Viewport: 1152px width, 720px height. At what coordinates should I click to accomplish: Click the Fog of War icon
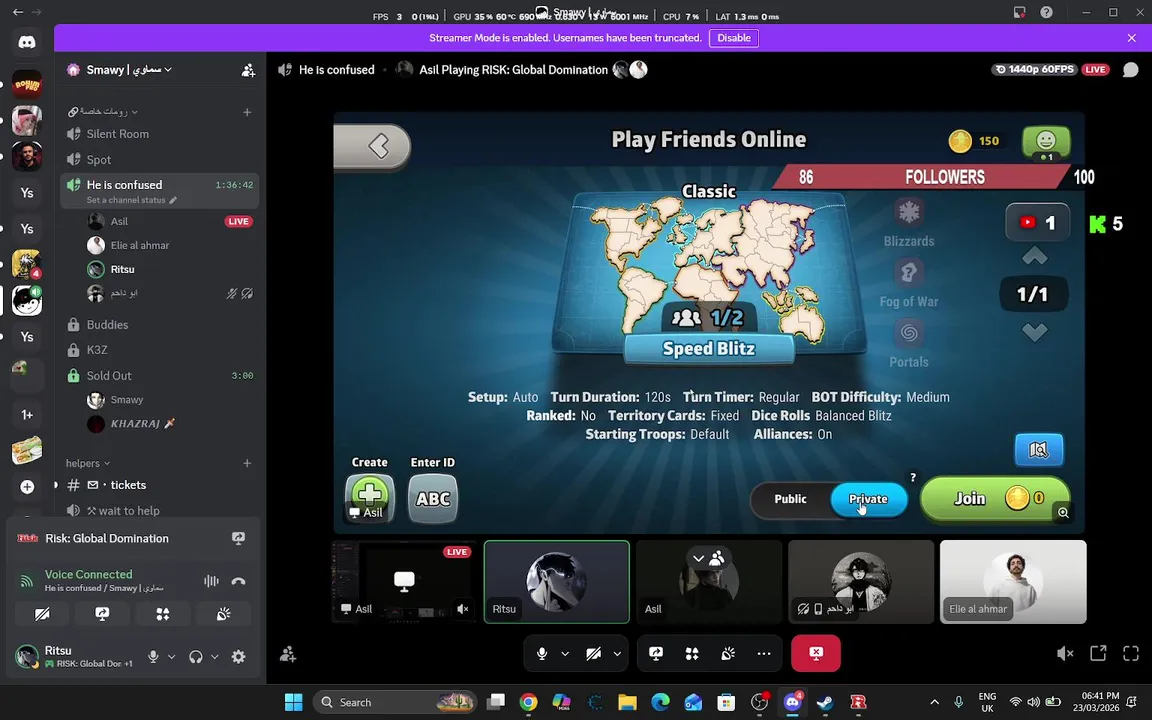tap(909, 273)
